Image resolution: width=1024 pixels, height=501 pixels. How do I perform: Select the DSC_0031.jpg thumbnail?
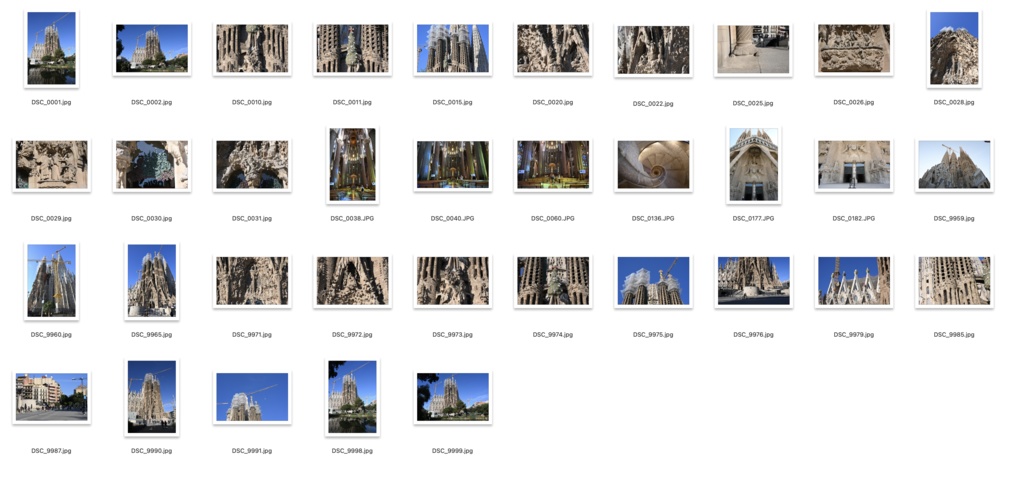[x=252, y=165]
